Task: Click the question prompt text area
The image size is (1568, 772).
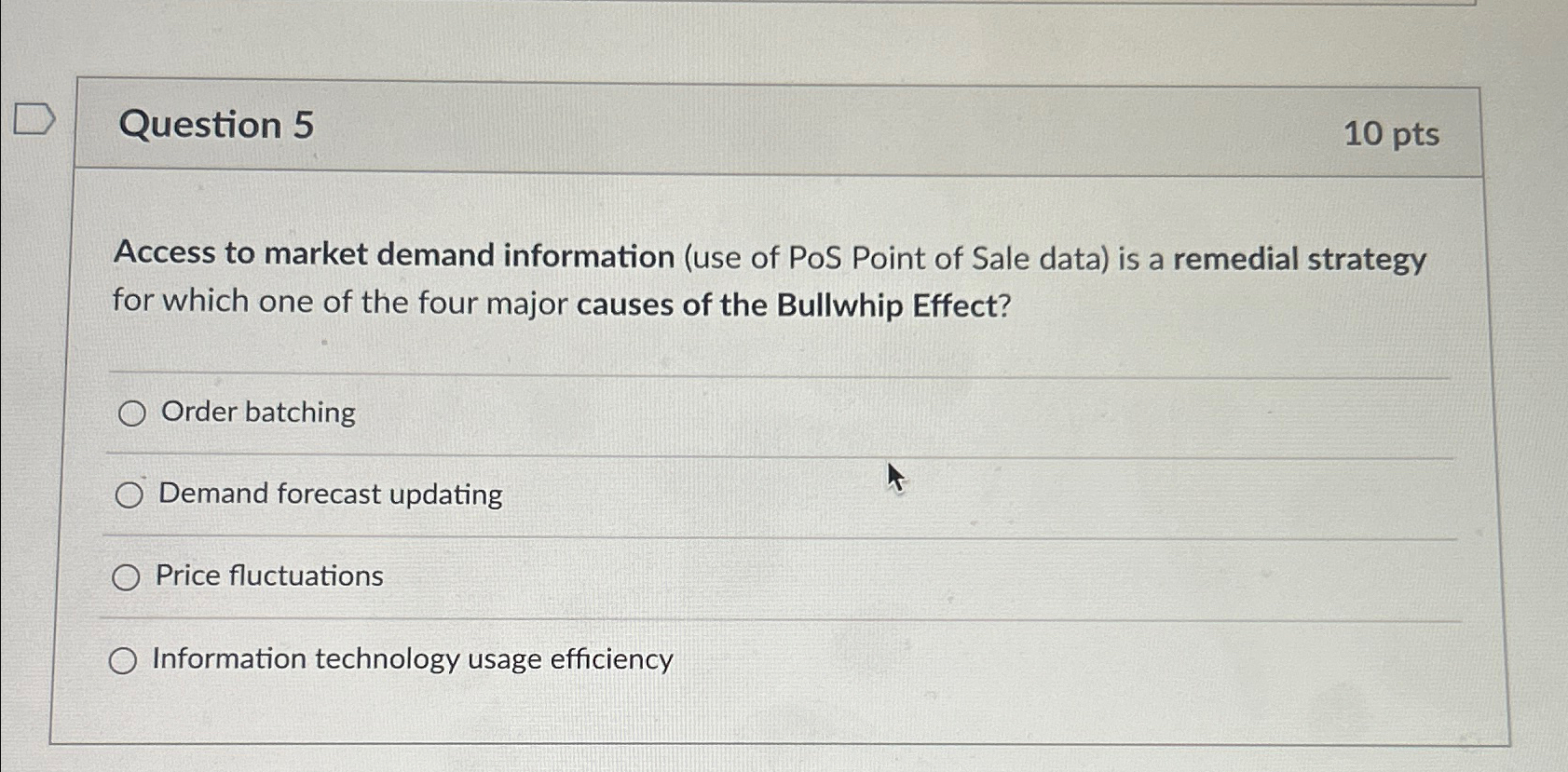Action: pyautogui.click(x=745, y=279)
